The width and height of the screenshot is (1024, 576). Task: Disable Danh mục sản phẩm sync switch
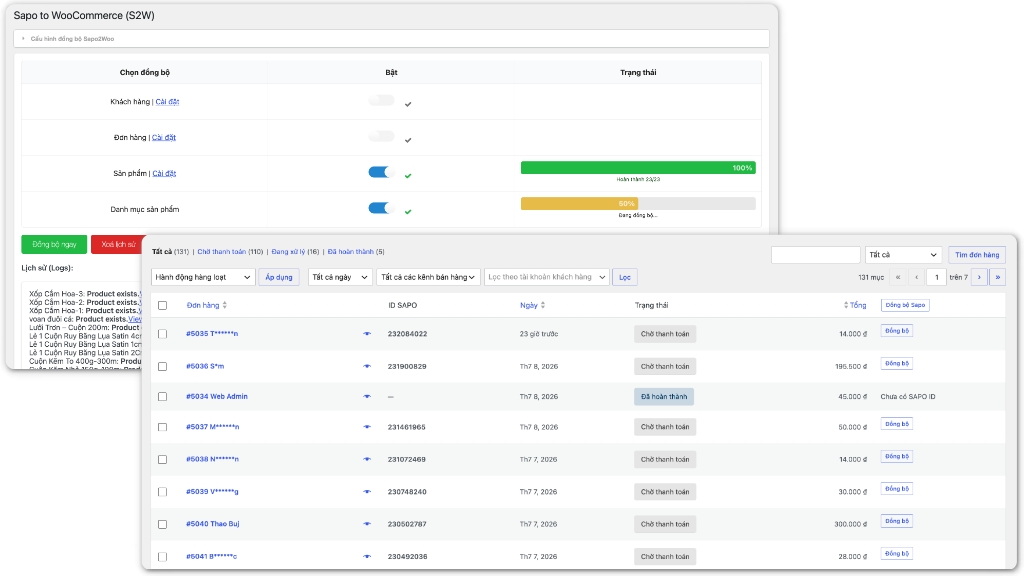[382, 208]
